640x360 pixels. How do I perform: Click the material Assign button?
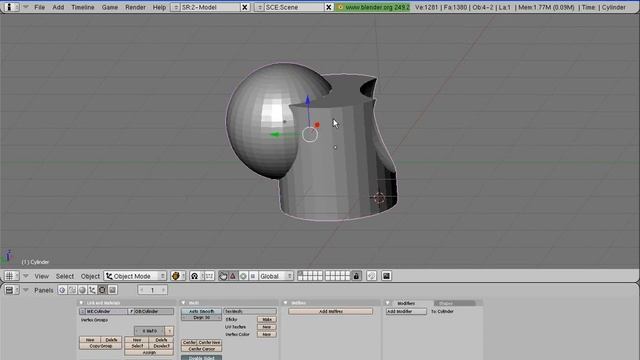(x=149, y=352)
